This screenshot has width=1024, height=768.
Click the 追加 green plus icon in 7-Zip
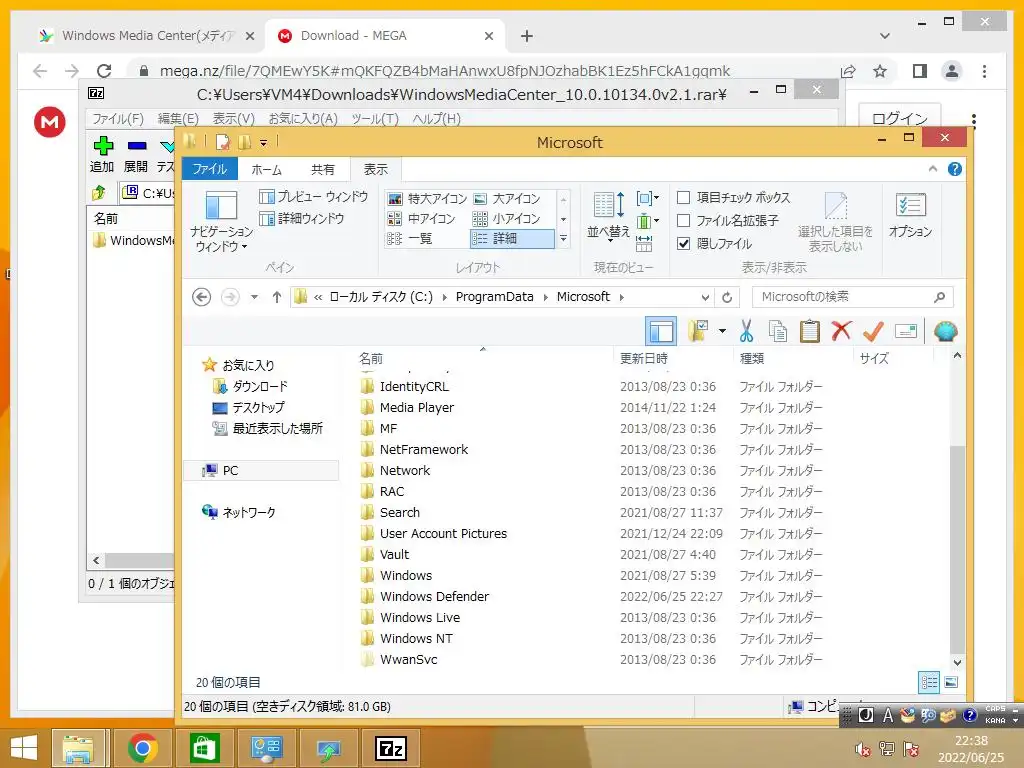click(103, 146)
